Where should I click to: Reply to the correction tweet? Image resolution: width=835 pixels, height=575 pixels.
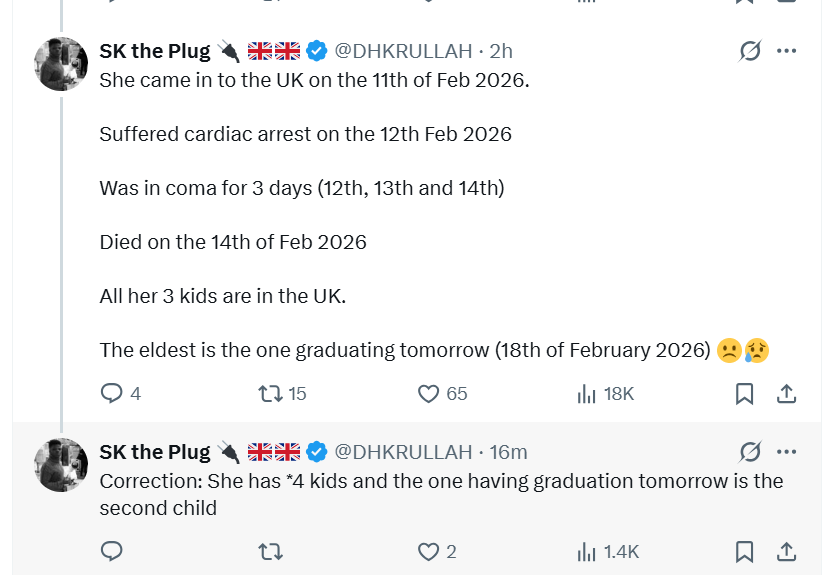[112, 551]
